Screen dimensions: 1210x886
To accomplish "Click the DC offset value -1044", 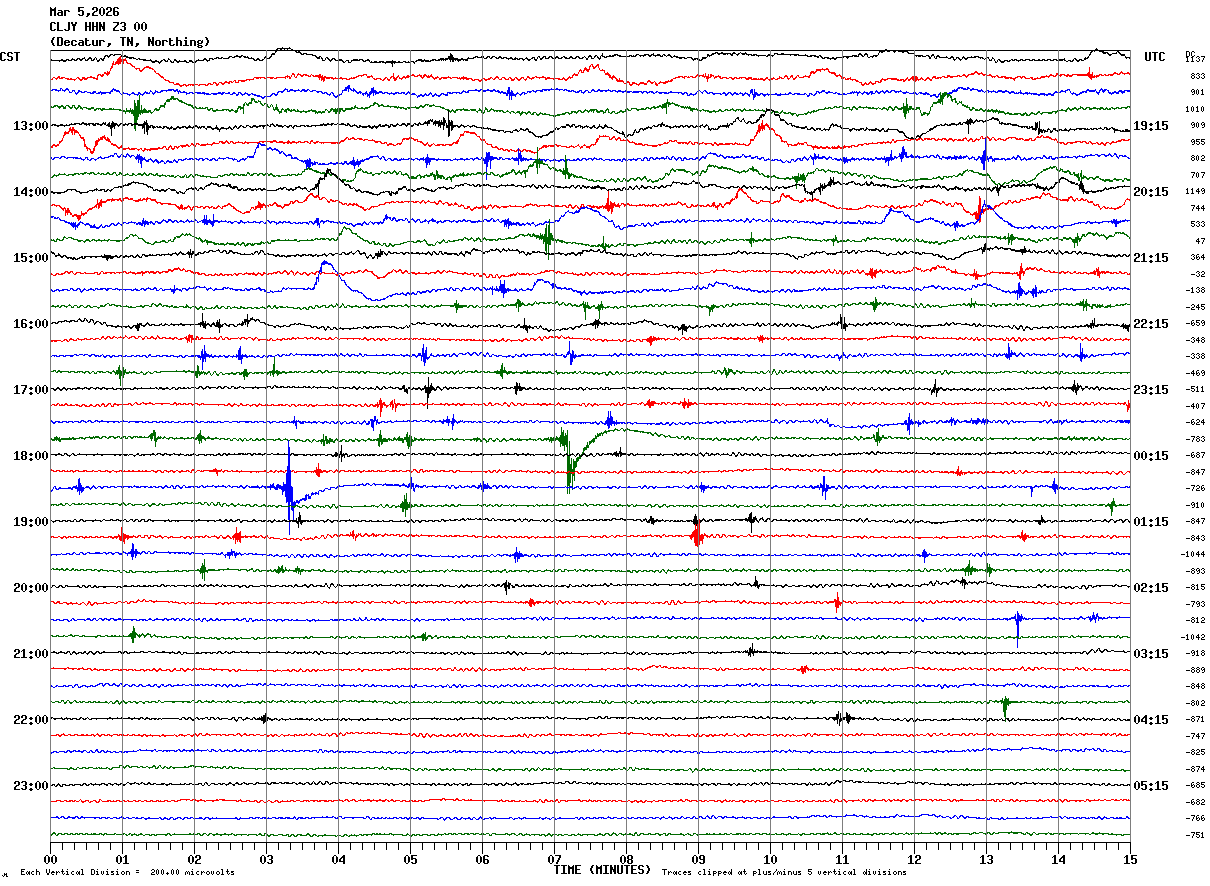I will 1194,554.
